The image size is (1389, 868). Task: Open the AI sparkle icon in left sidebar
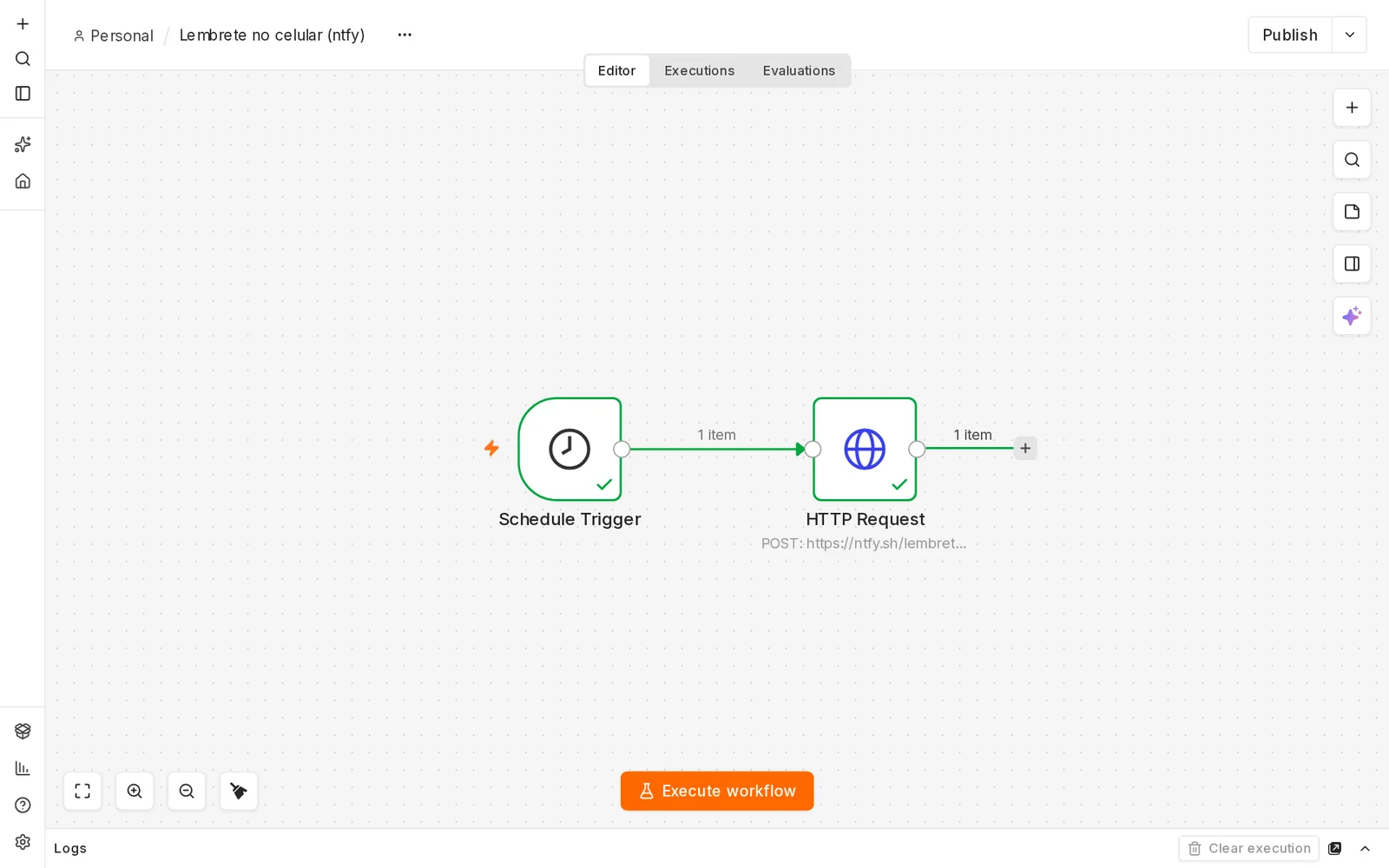coord(23,144)
